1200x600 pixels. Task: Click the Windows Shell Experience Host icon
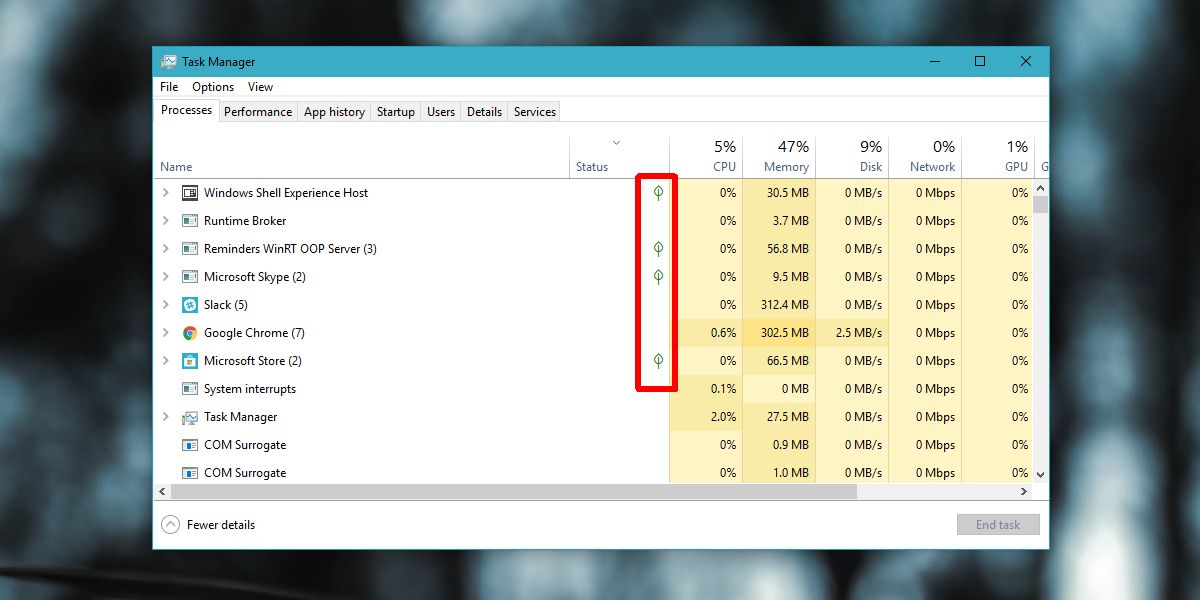tap(189, 193)
